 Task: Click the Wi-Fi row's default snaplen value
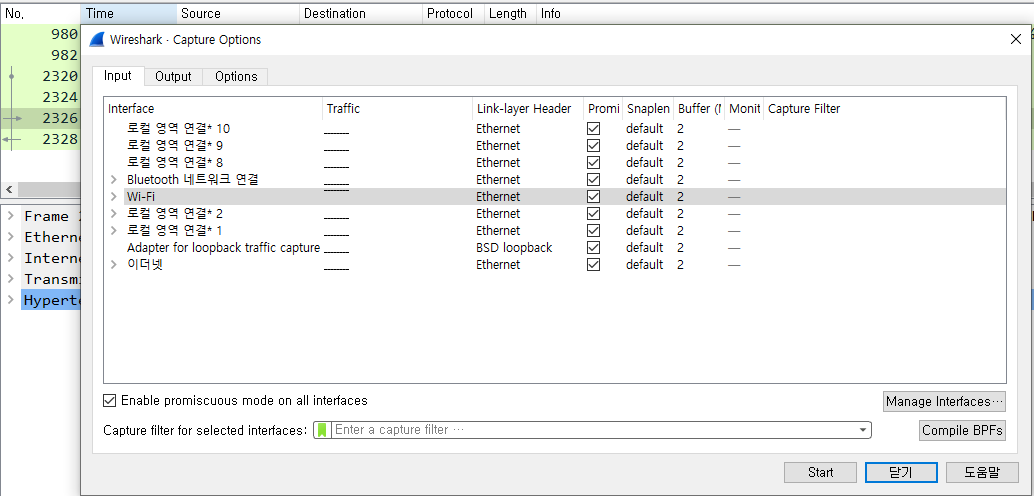click(x=644, y=197)
